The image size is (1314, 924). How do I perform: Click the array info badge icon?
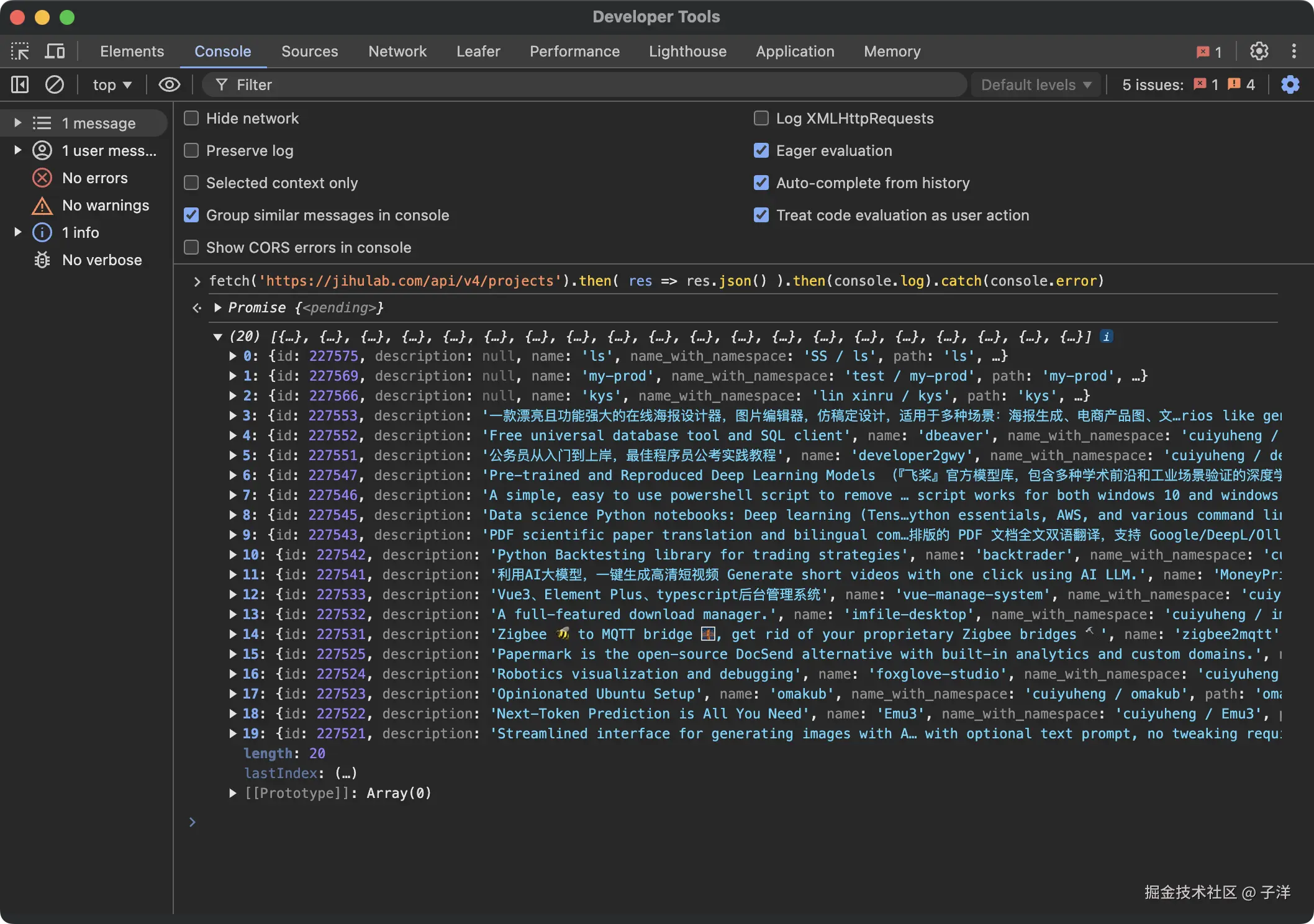pyautogui.click(x=1107, y=337)
